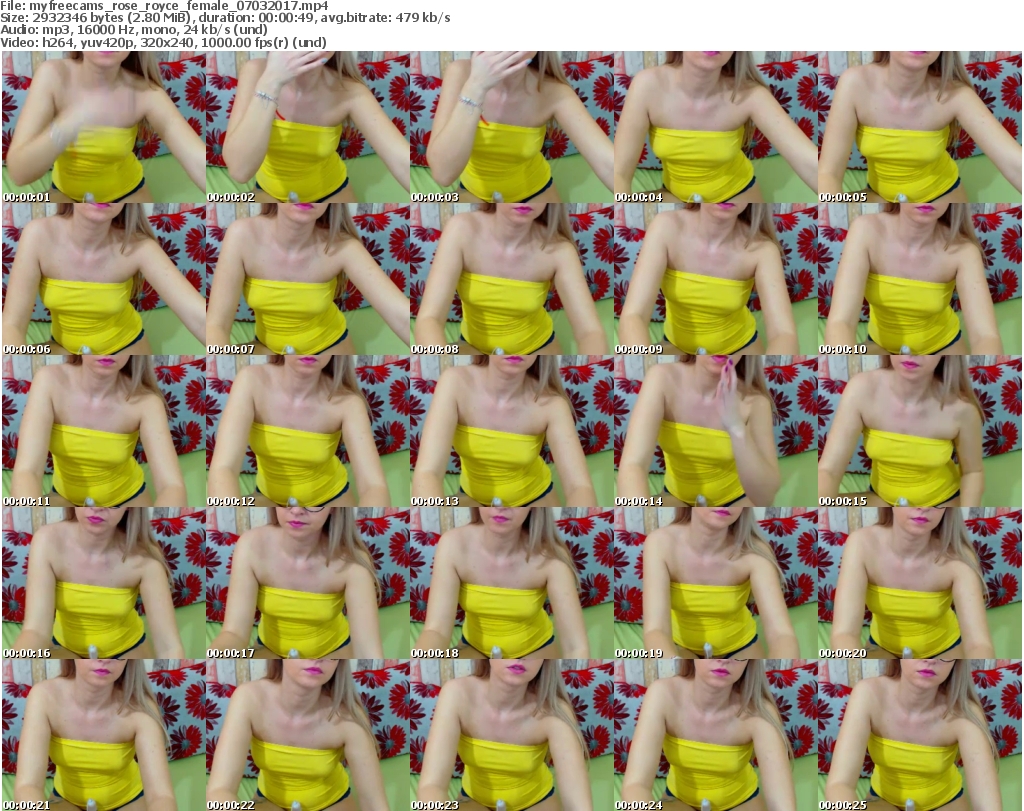
Task: Open the frame stamped 00:00:07
Action: [x=308, y=279]
